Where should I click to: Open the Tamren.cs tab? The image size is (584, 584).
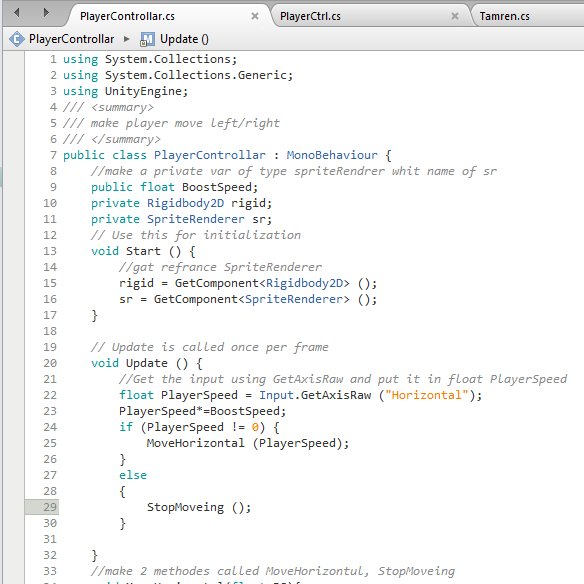pyautogui.click(x=504, y=16)
